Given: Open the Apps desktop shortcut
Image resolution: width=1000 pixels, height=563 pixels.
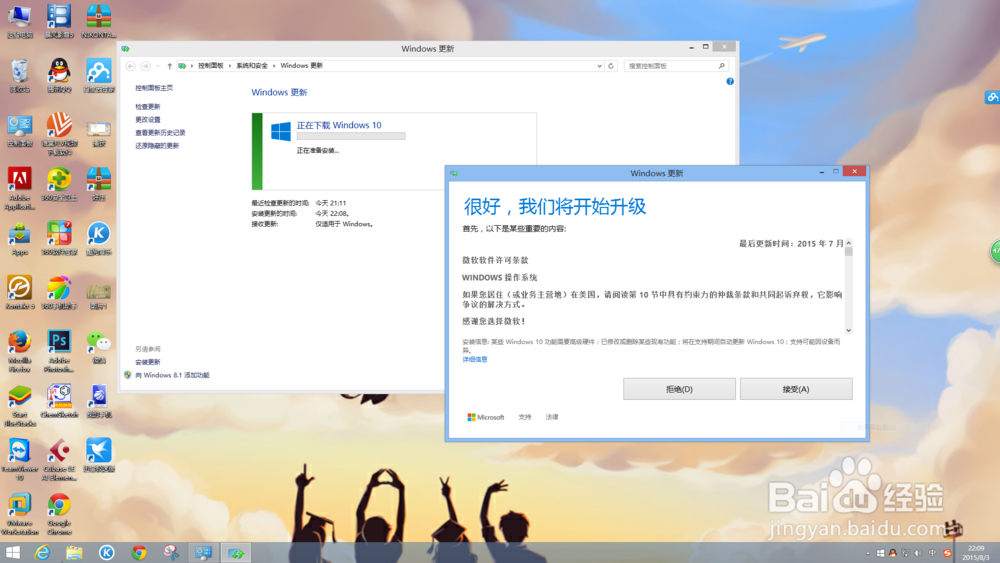Looking at the screenshot, I should [20, 238].
